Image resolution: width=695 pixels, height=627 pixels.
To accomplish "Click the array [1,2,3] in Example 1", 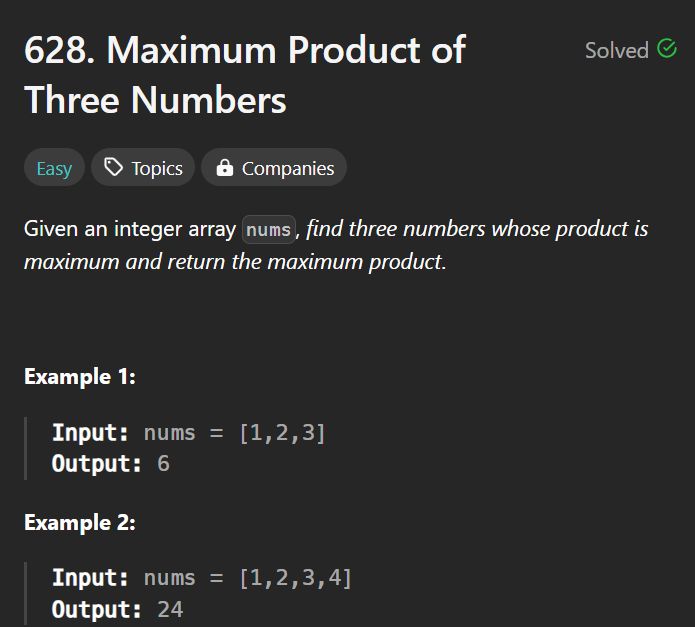I will pos(282,433).
